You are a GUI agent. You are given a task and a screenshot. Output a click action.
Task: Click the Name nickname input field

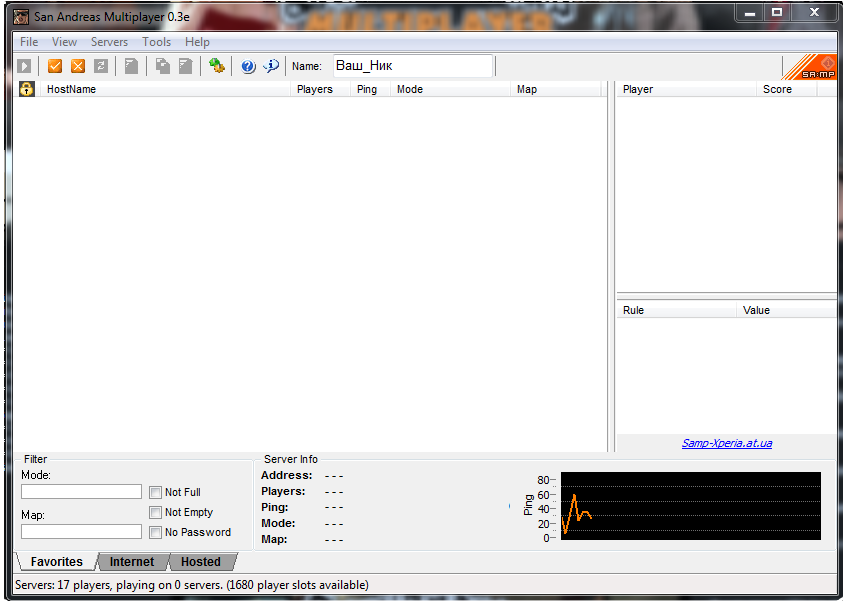[413, 66]
